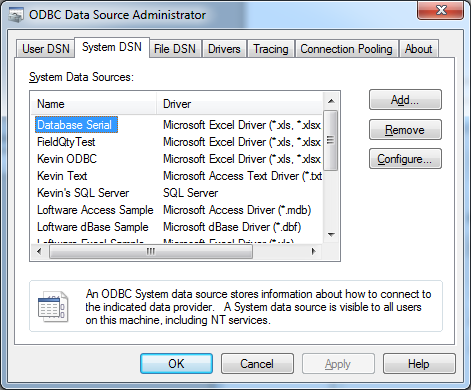Switch to Connection Pooling tab
Screen dimensions: 471x390
point(346,49)
